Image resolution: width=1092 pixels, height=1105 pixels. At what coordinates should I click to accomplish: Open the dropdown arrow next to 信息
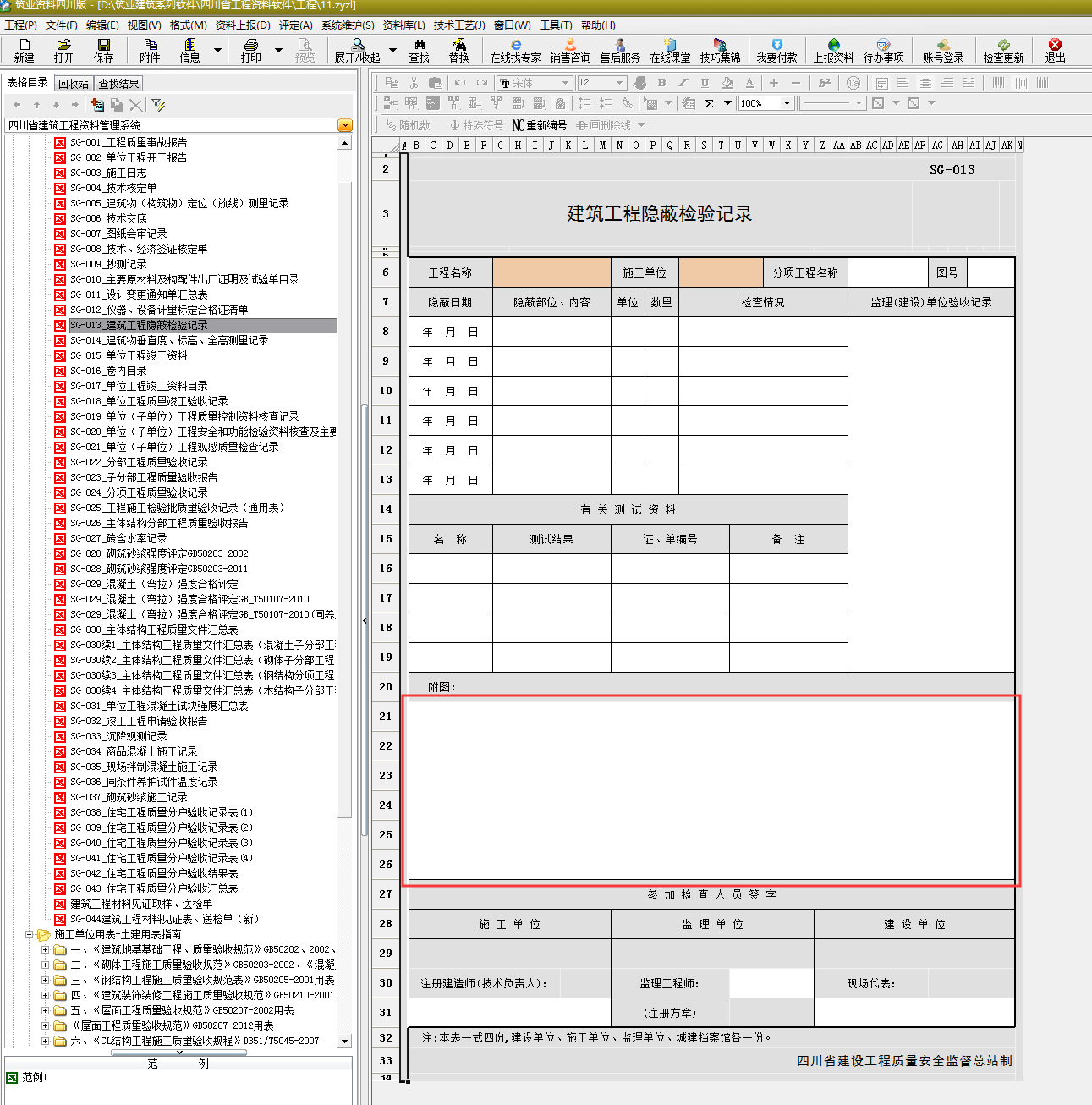tap(217, 51)
